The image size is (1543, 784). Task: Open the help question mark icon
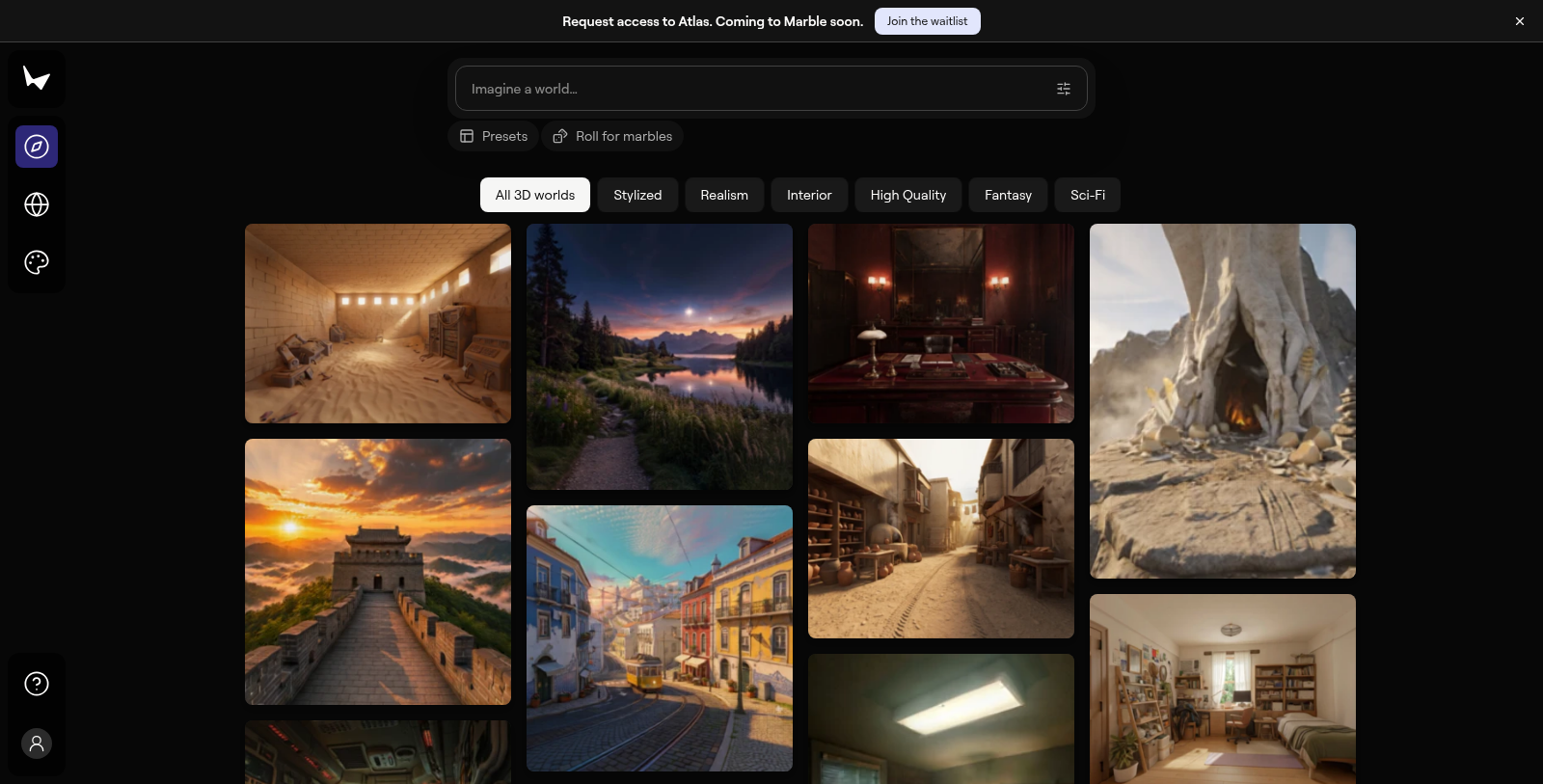[37, 684]
